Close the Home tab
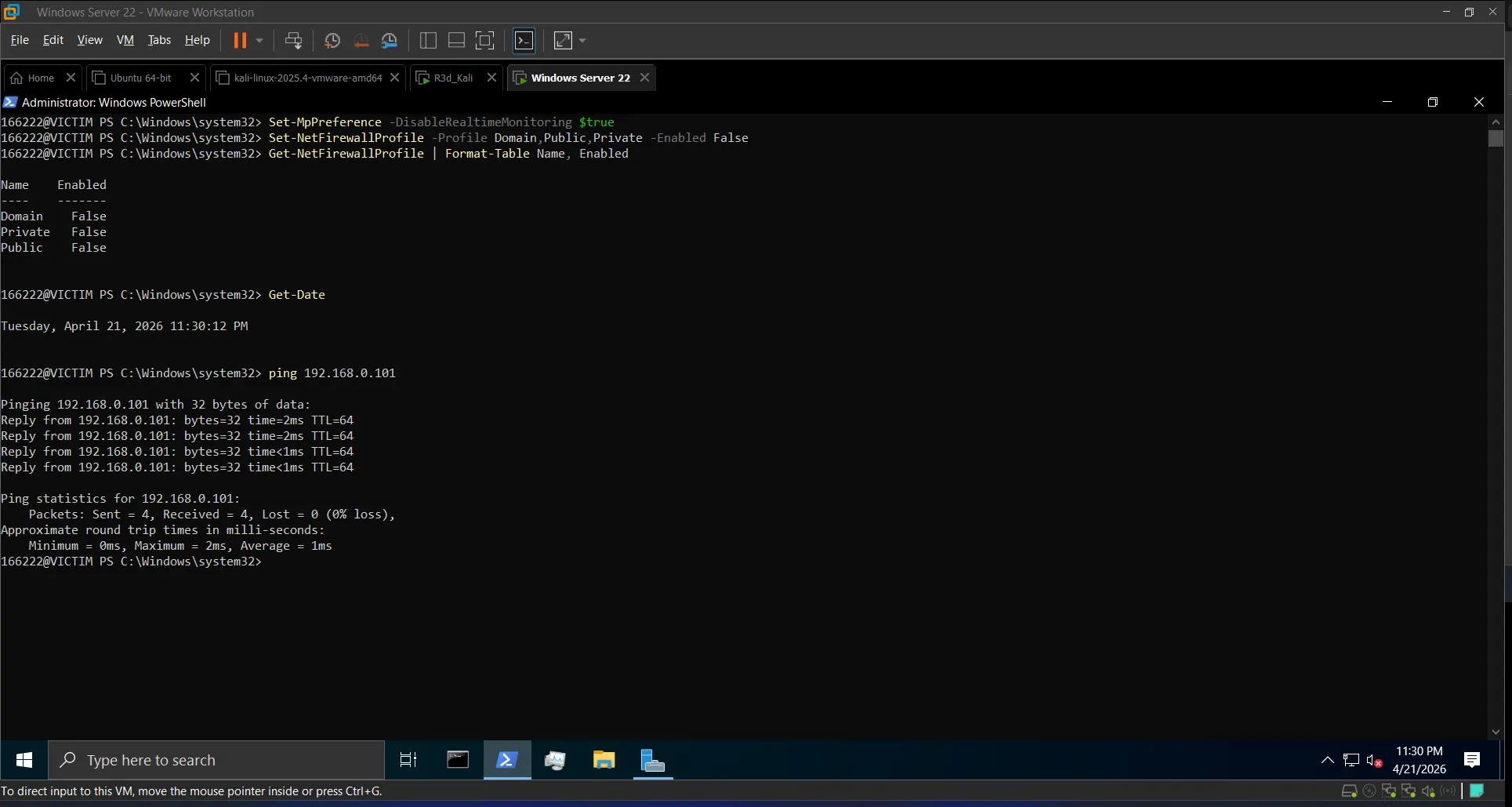 pos(71,78)
